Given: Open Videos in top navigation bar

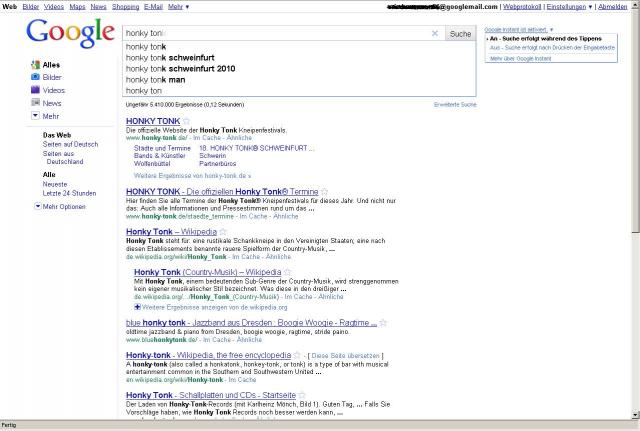Looking at the screenshot, I should pyautogui.click(x=54, y=7).
